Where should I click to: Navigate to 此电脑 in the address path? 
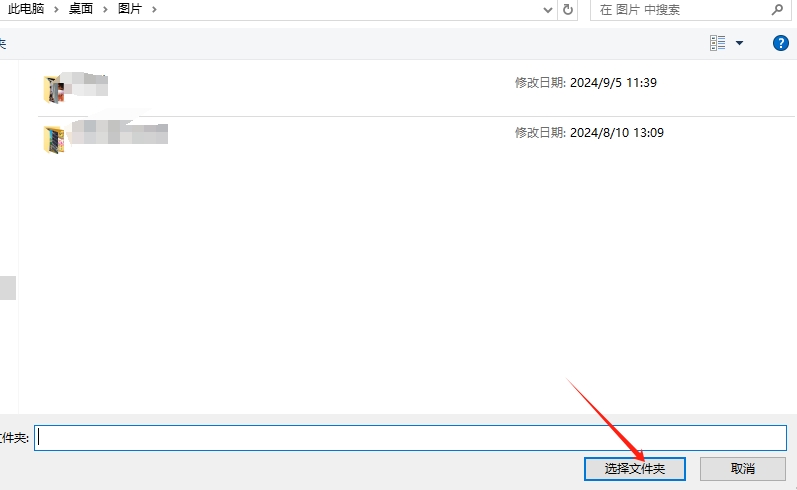(26, 9)
